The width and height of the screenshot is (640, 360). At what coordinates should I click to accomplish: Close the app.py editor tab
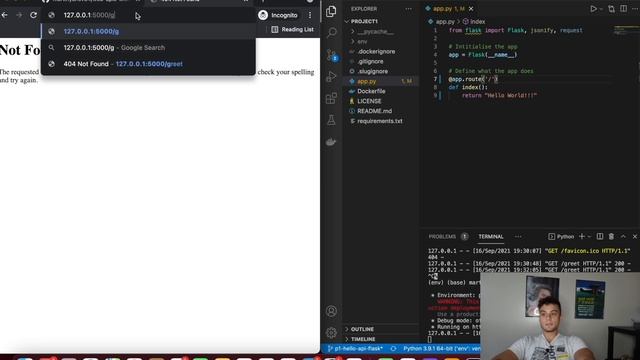coord(471,9)
